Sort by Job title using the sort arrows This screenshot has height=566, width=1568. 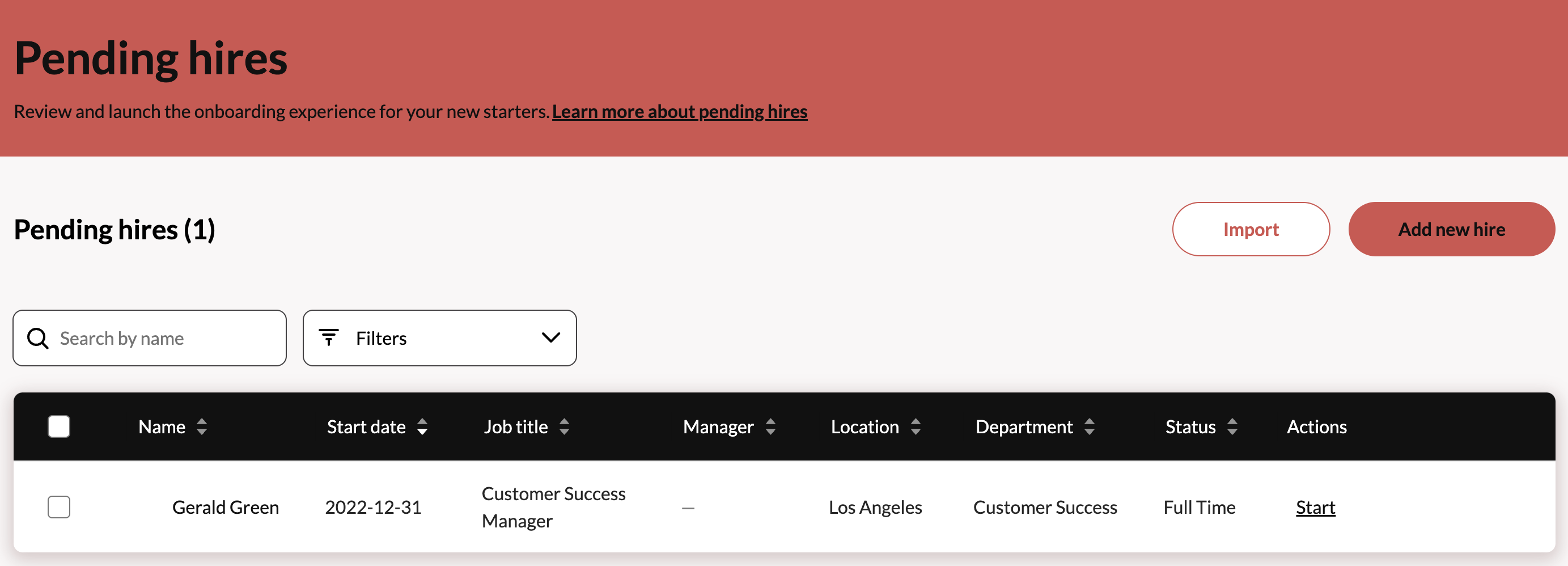coord(563,427)
